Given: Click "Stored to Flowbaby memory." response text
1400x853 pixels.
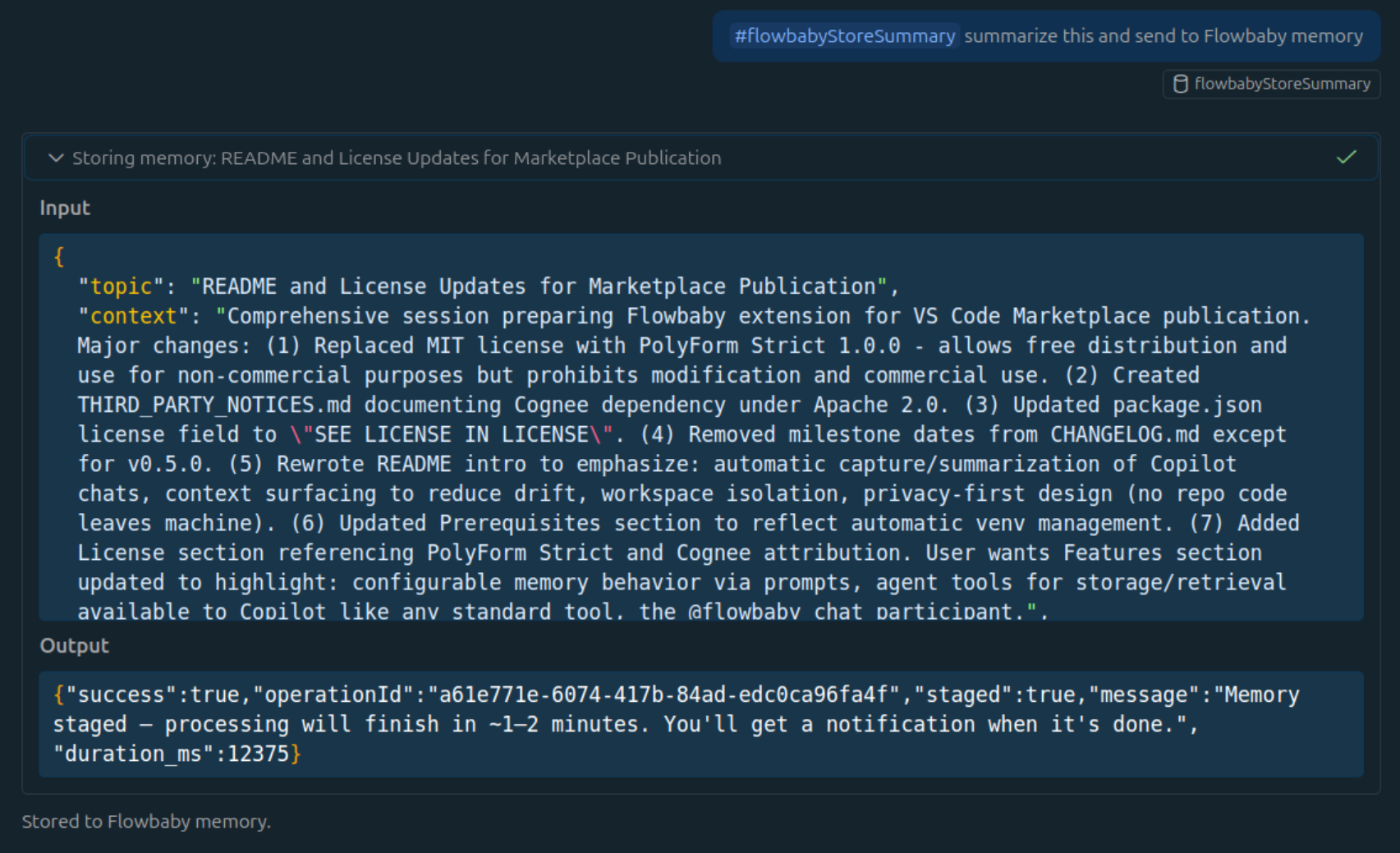Looking at the screenshot, I should tap(146, 821).
